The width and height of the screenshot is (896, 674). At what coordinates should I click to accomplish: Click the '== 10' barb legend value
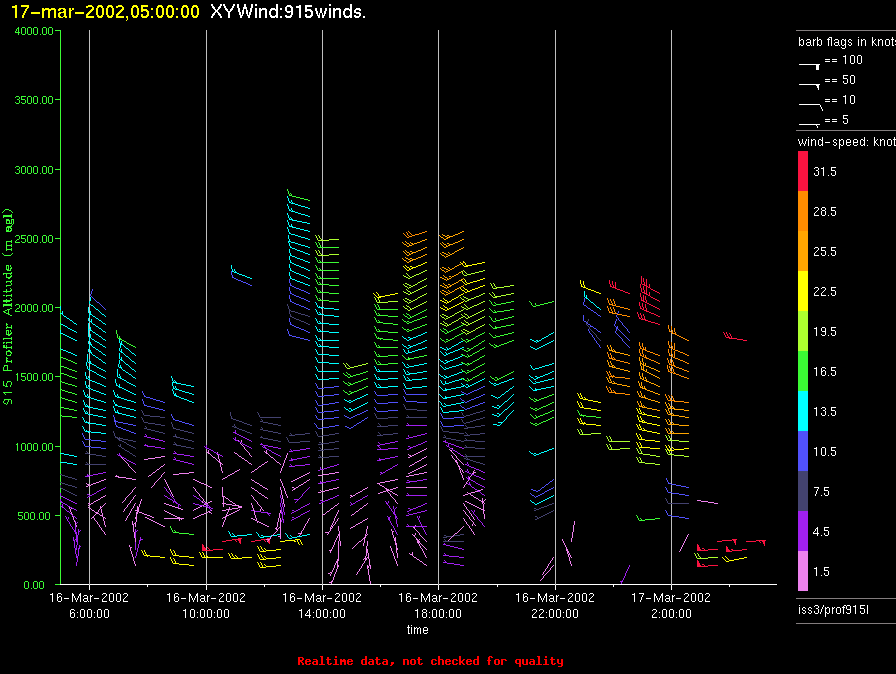point(840,100)
